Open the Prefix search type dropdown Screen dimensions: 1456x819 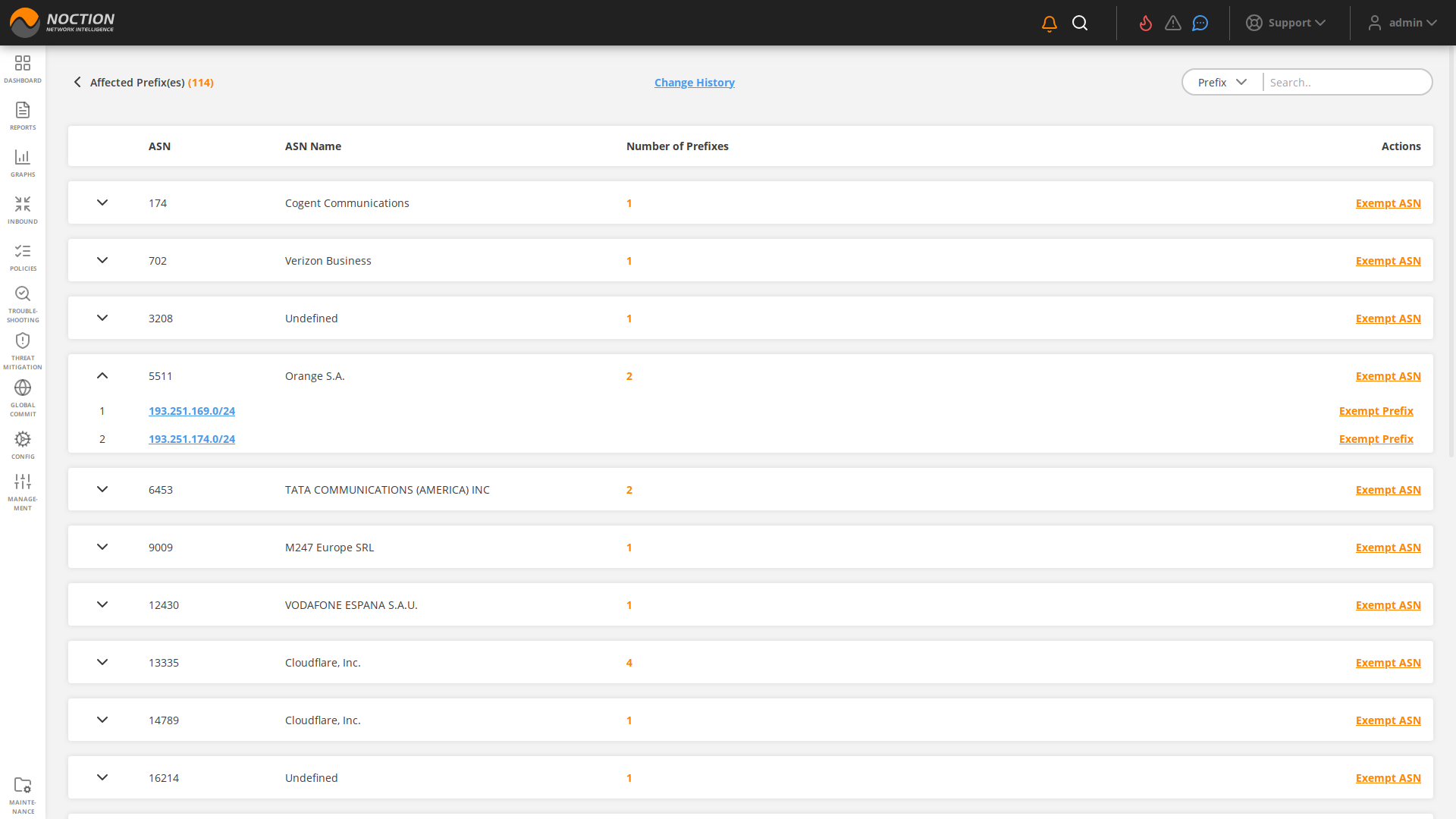pos(1222,82)
